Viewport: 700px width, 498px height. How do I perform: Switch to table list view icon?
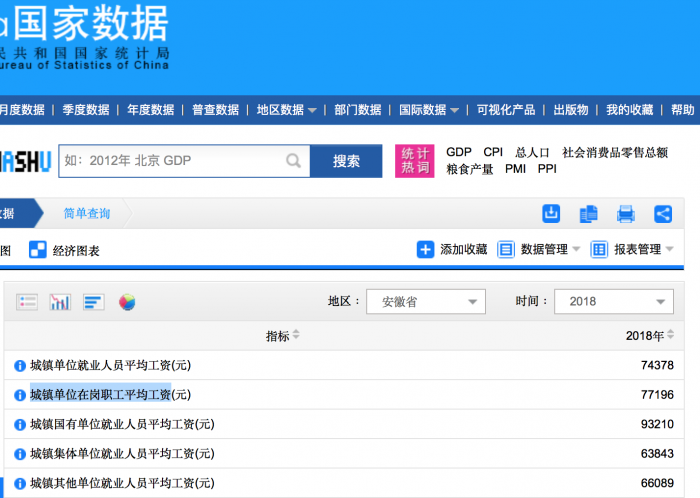(27, 301)
